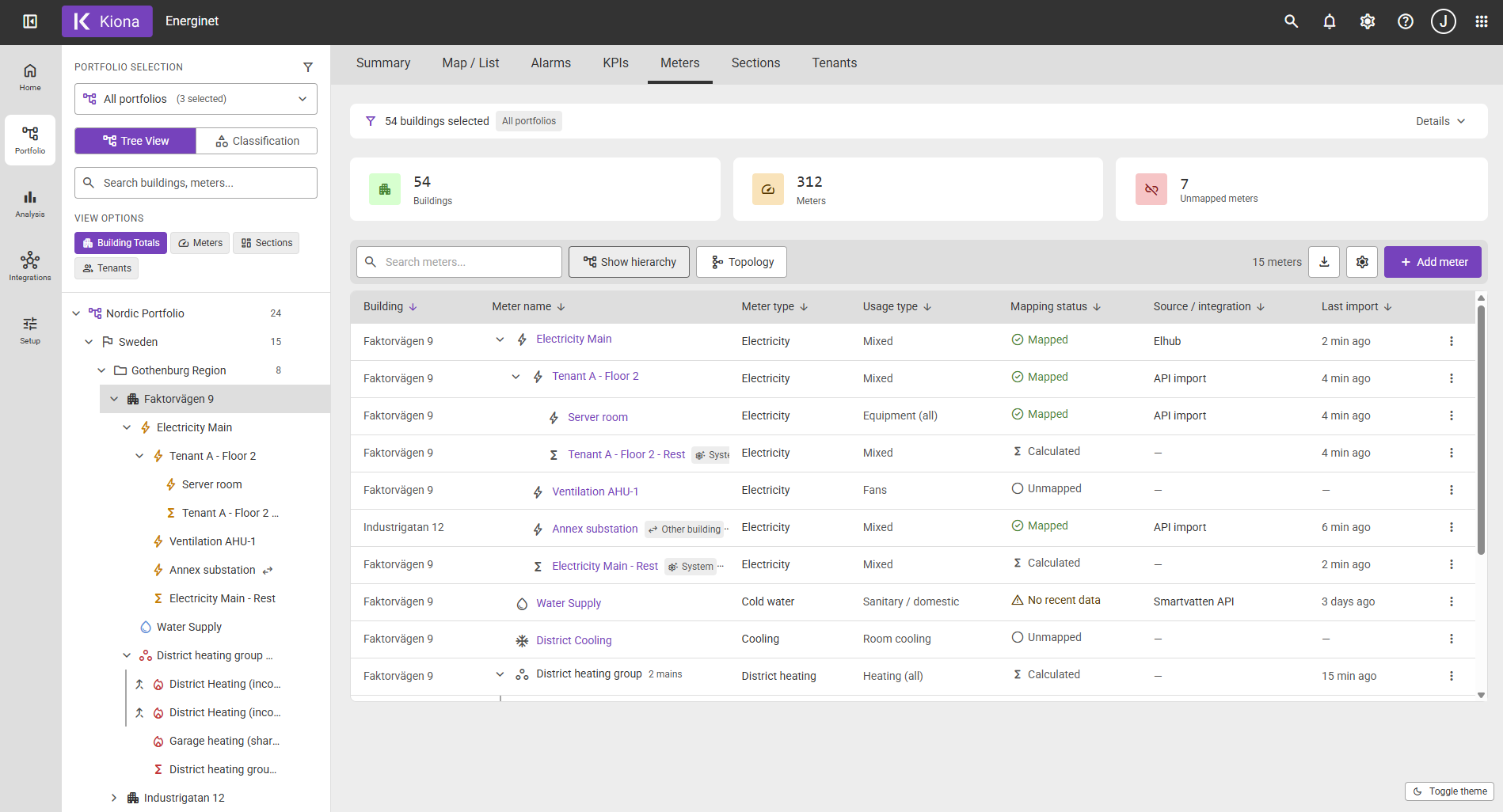Switch to Tree View

[135, 141]
